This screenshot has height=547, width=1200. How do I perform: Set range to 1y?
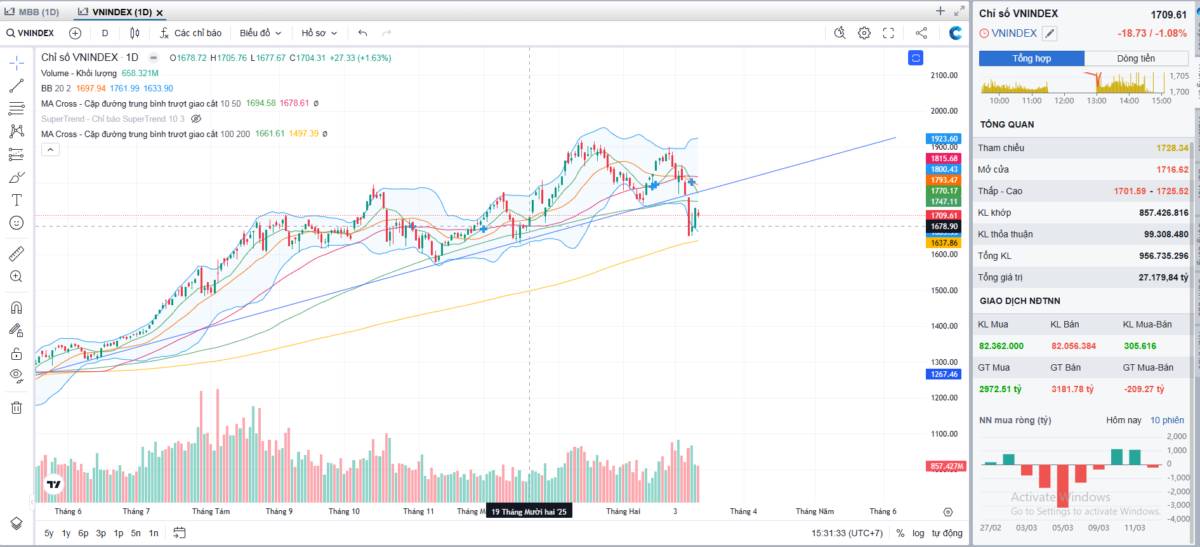click(66, 533)
